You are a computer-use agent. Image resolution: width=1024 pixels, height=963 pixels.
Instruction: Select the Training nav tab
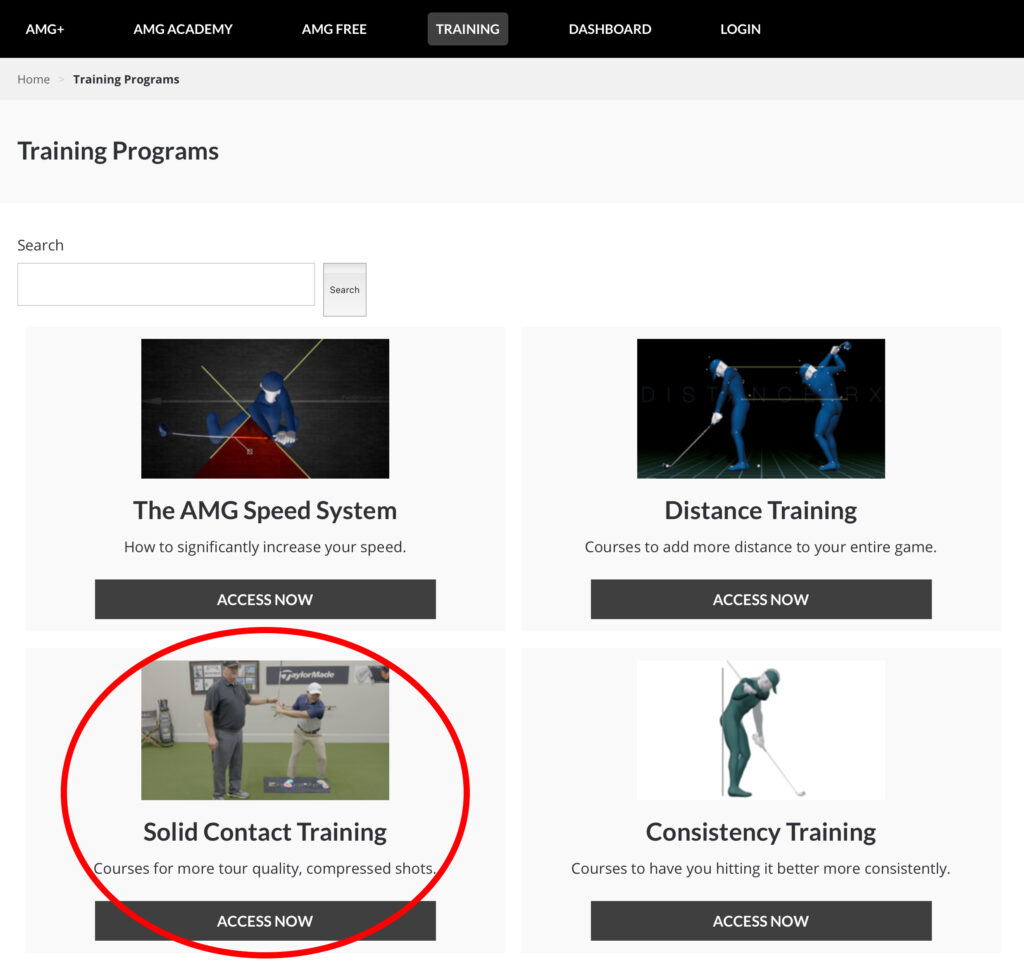[x=467, y=29]
